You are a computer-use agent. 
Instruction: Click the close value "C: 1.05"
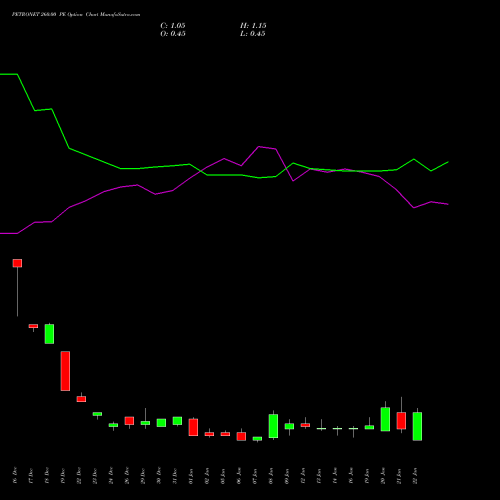click(x=173, y=26)
